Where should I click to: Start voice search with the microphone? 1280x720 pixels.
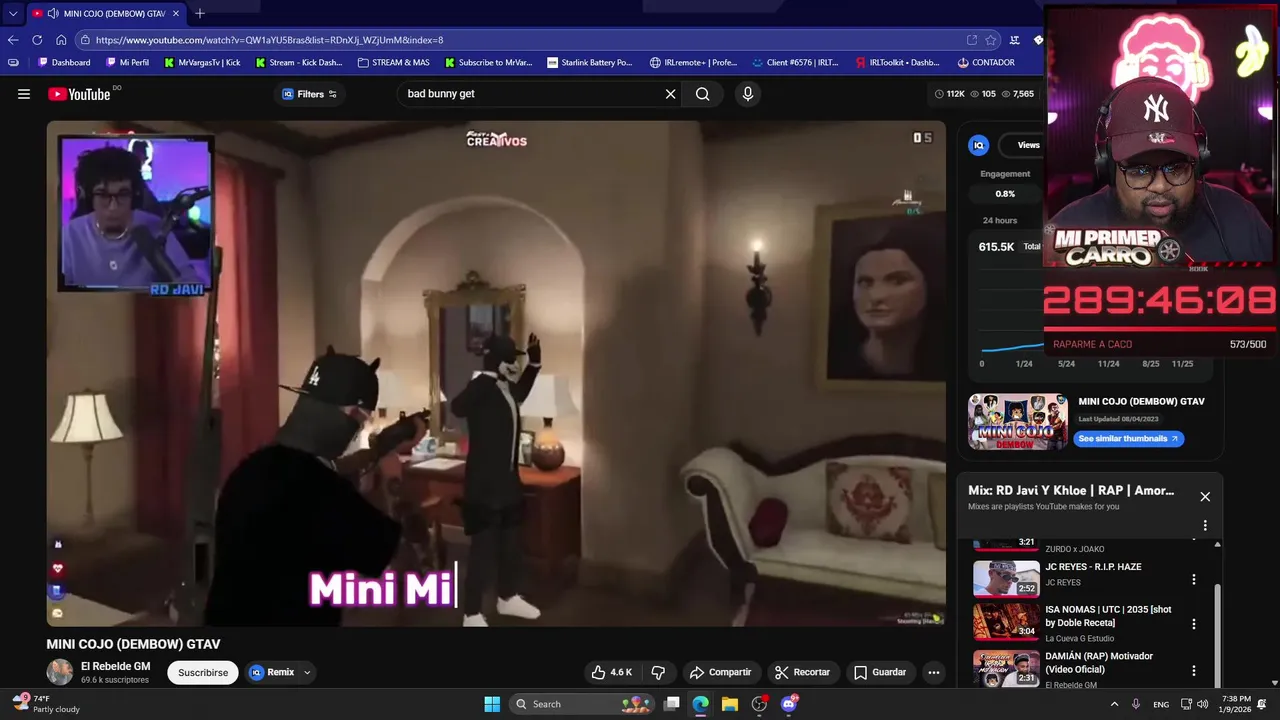[747, 94]
